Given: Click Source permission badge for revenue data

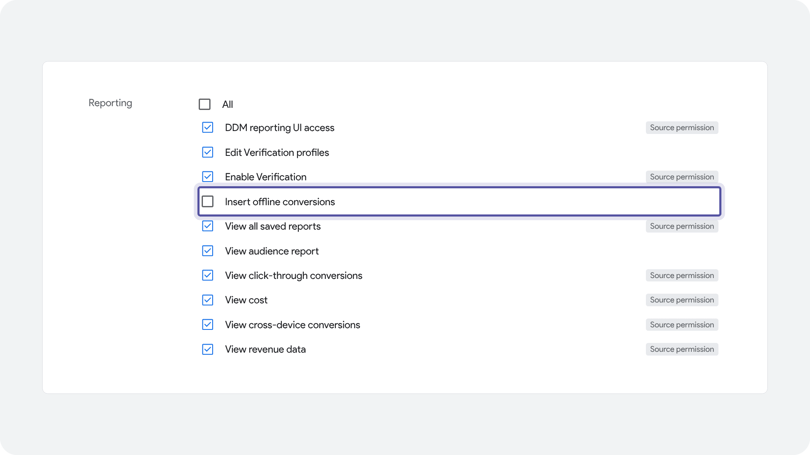Looking at the screenshot, I should 682,349.
